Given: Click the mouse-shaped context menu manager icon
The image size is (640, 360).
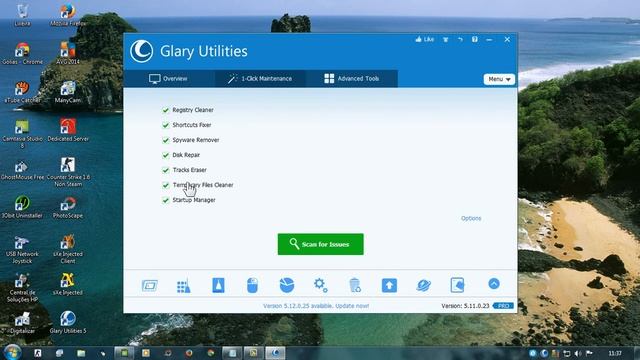Looking at the screenshot, I should point(252,285).
